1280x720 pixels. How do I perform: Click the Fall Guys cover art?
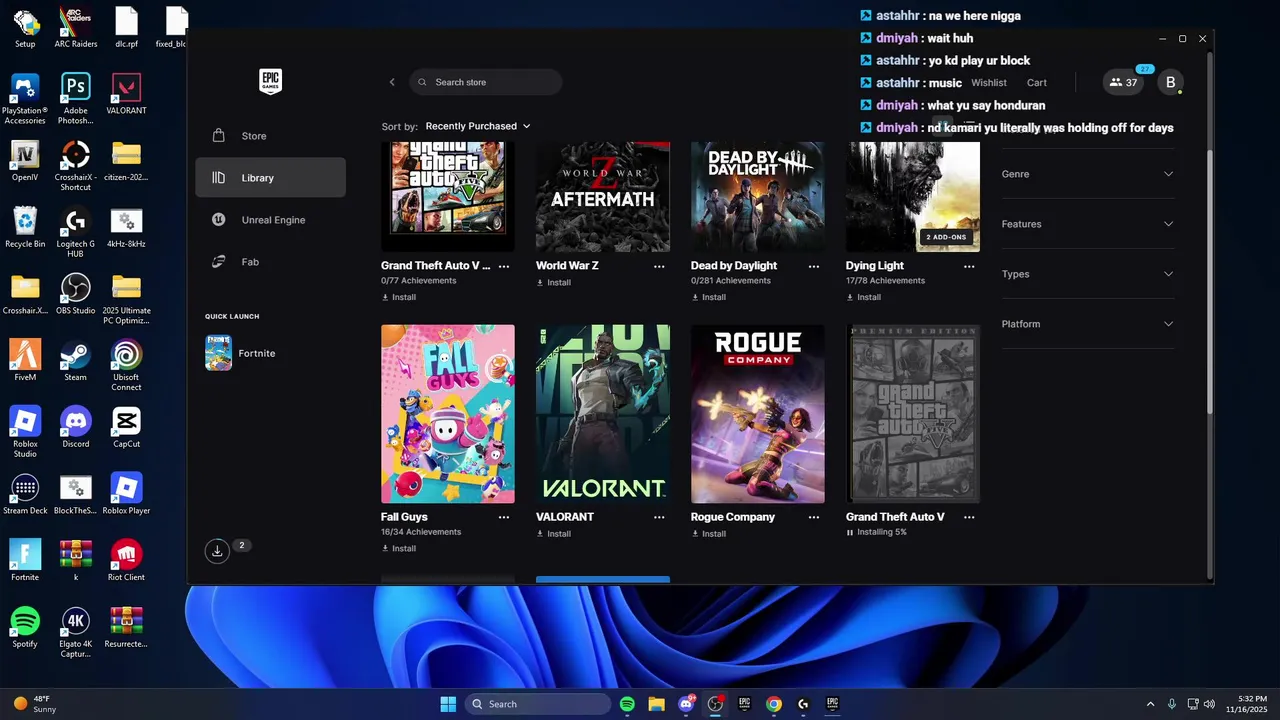(448, 413)
